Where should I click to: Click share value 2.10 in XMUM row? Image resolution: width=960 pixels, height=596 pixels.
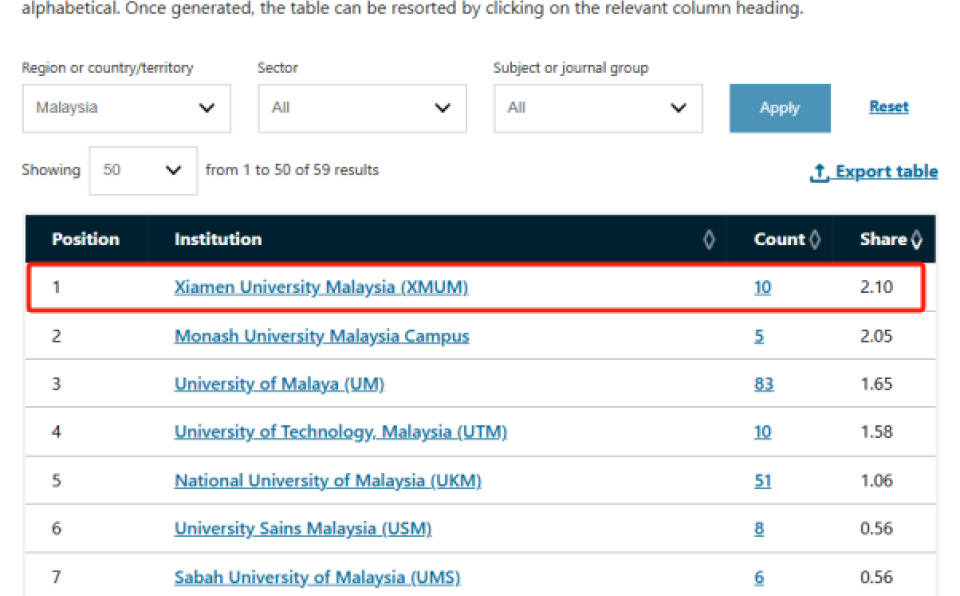tap(876, 287)
